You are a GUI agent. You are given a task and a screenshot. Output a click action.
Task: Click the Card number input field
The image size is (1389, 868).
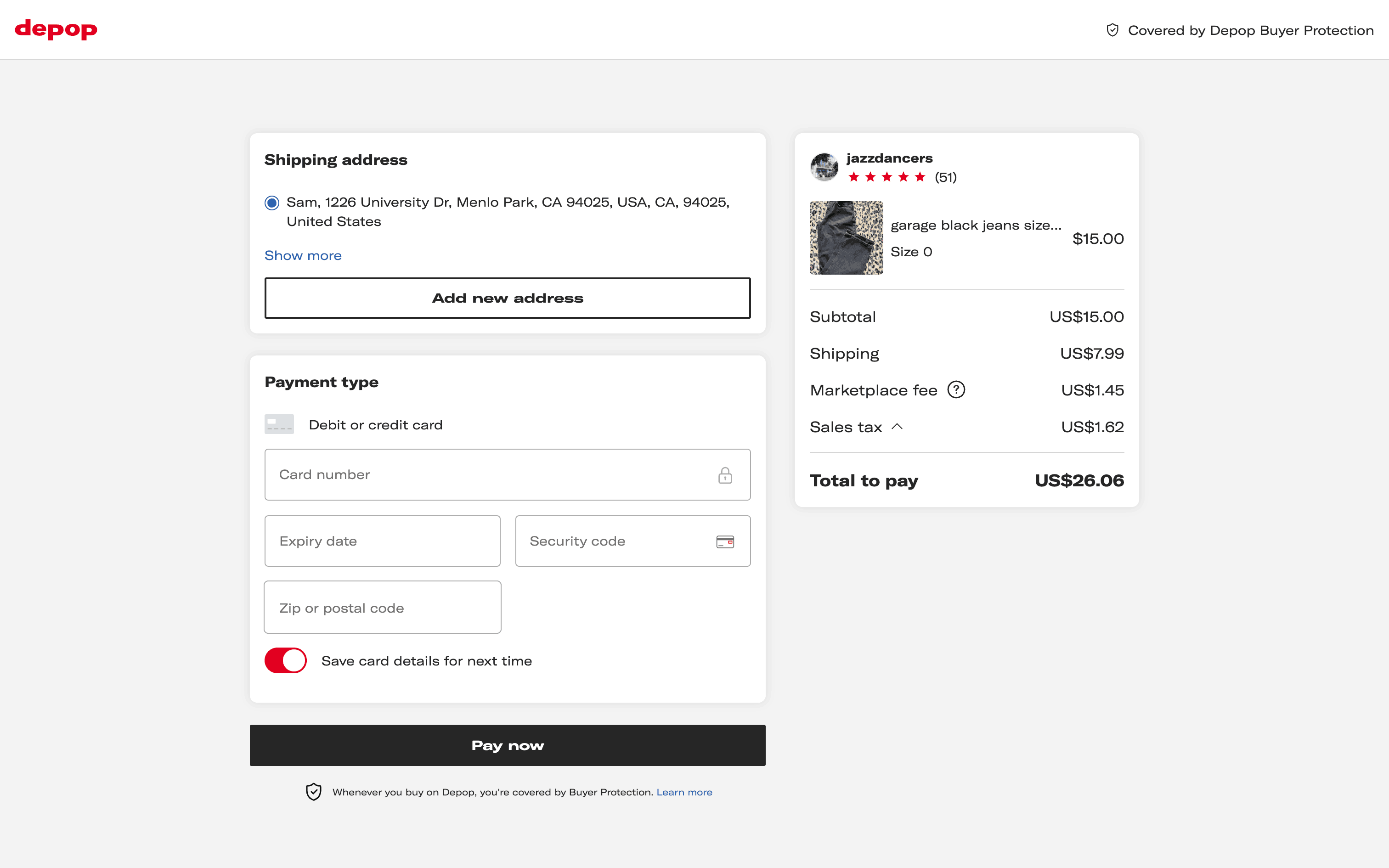pos(488,475)
